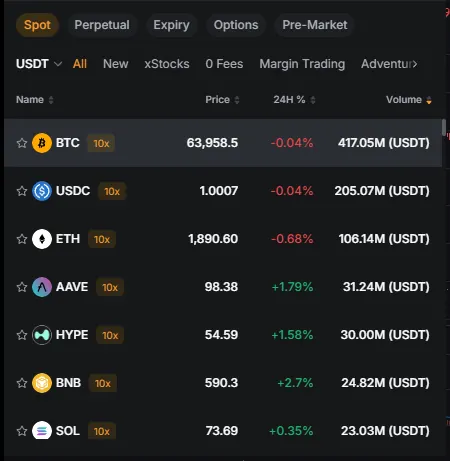Click the 10x leverage badge next to AAVE

110,287
